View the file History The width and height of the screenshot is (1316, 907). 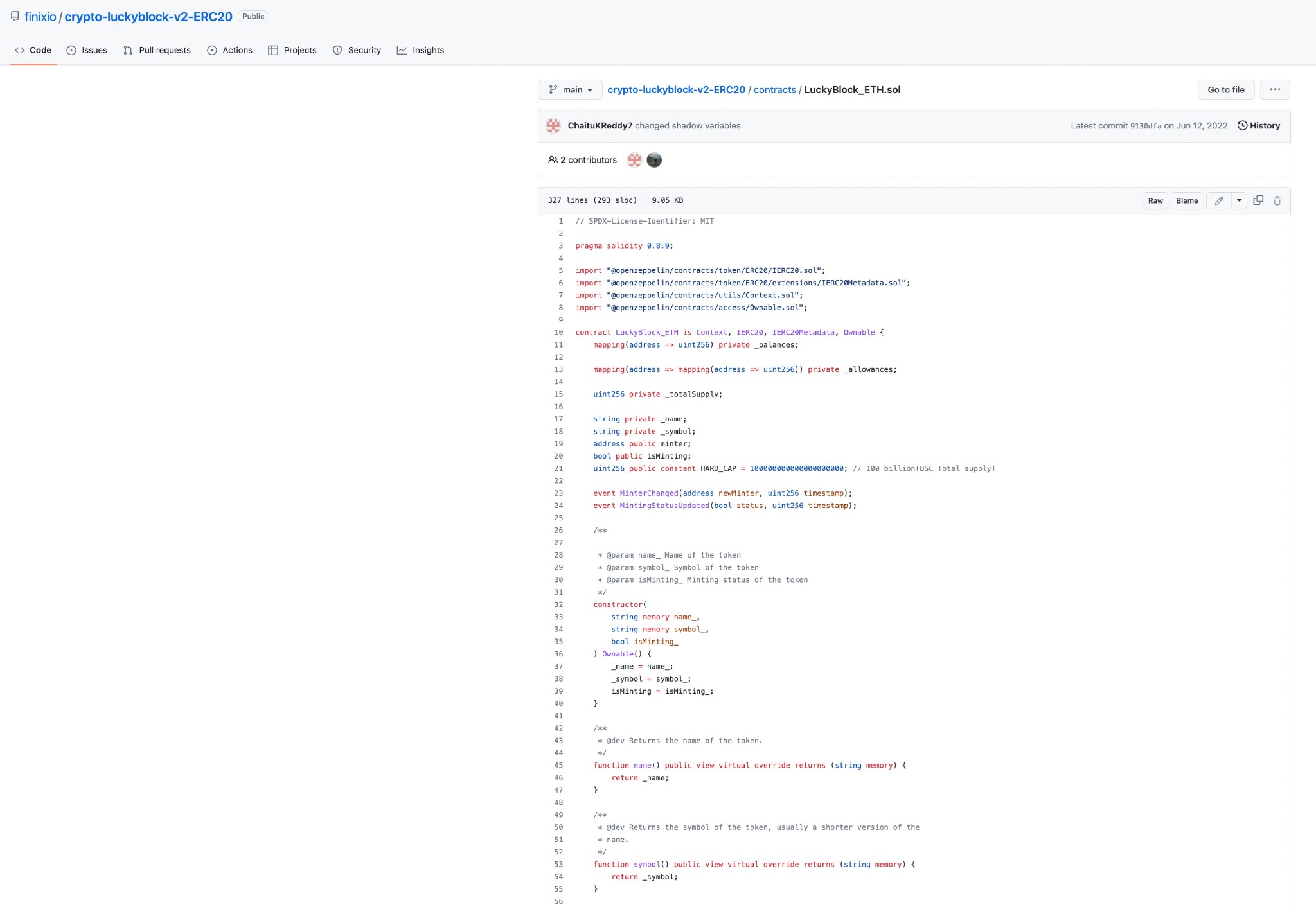point(1259,126)
